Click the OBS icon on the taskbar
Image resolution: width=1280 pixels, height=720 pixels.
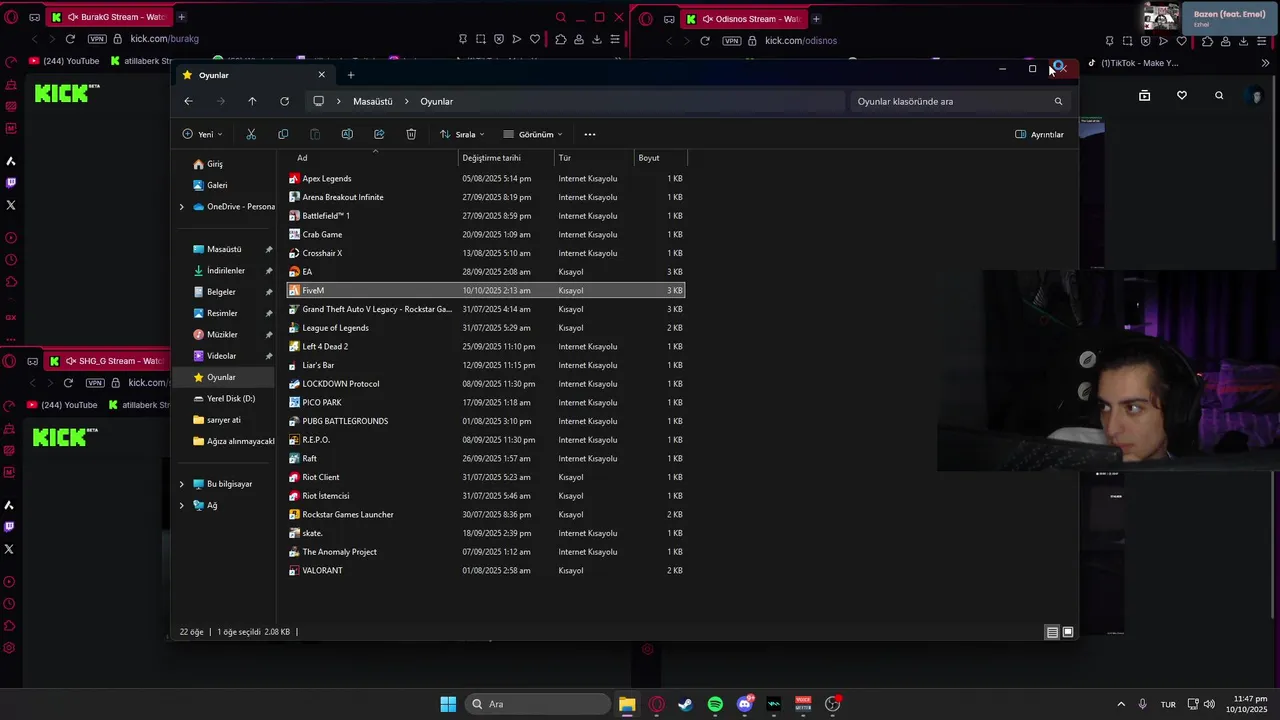[x=832, y=704]
